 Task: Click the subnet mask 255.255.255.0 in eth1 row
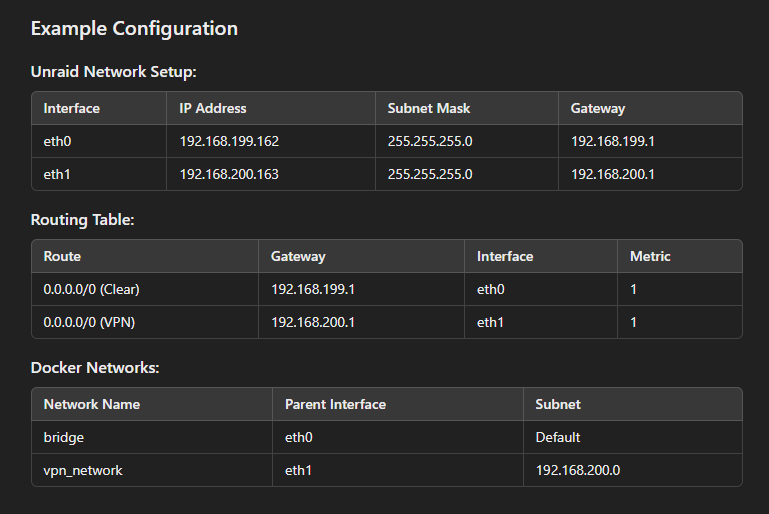430,174
